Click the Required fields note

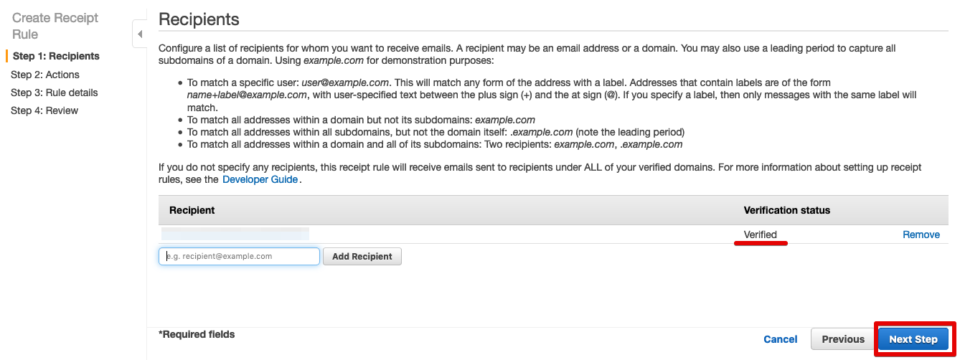coord(197,334)
